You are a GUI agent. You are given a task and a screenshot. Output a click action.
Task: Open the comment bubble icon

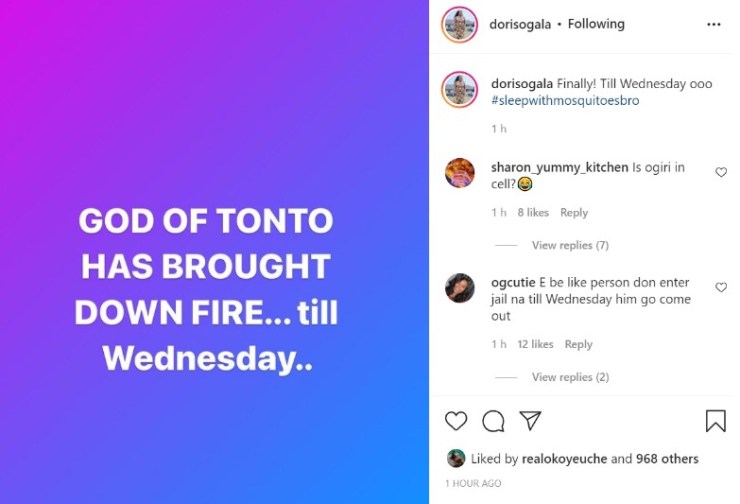coord(493,421)
